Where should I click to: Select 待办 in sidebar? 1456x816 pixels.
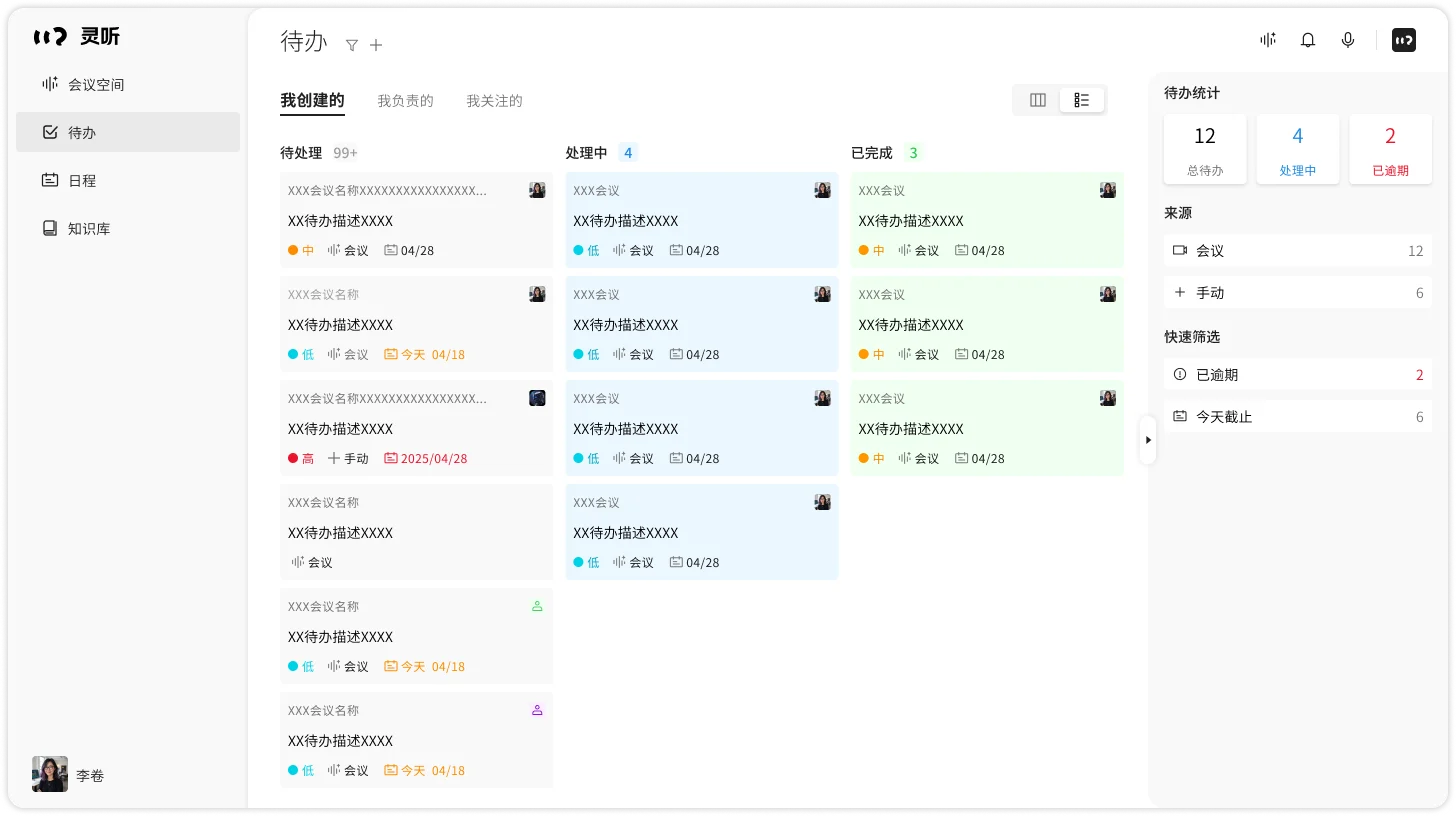click(x=128, y=132)
